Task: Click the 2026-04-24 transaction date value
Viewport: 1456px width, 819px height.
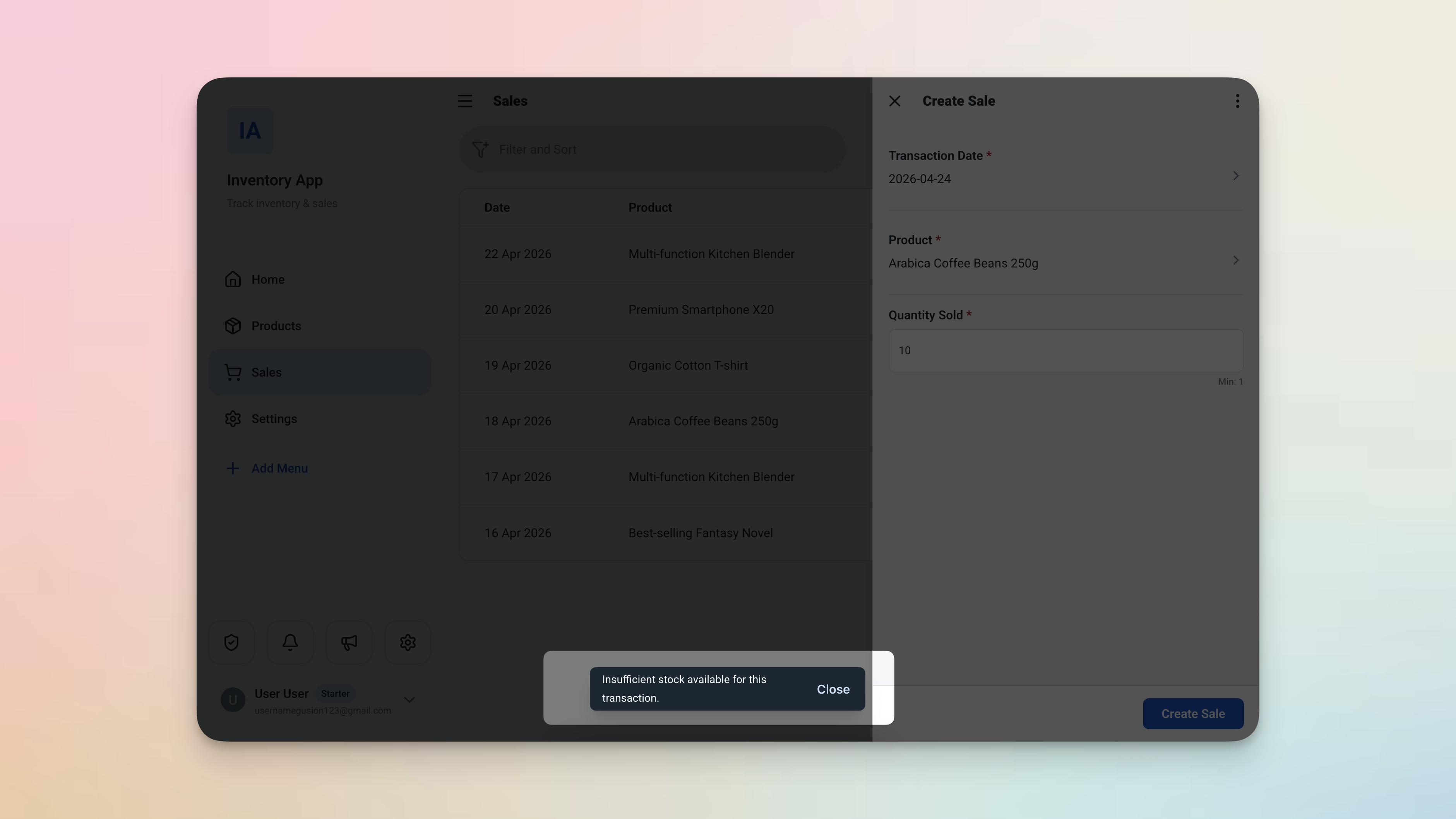Action: pos(920,178)
